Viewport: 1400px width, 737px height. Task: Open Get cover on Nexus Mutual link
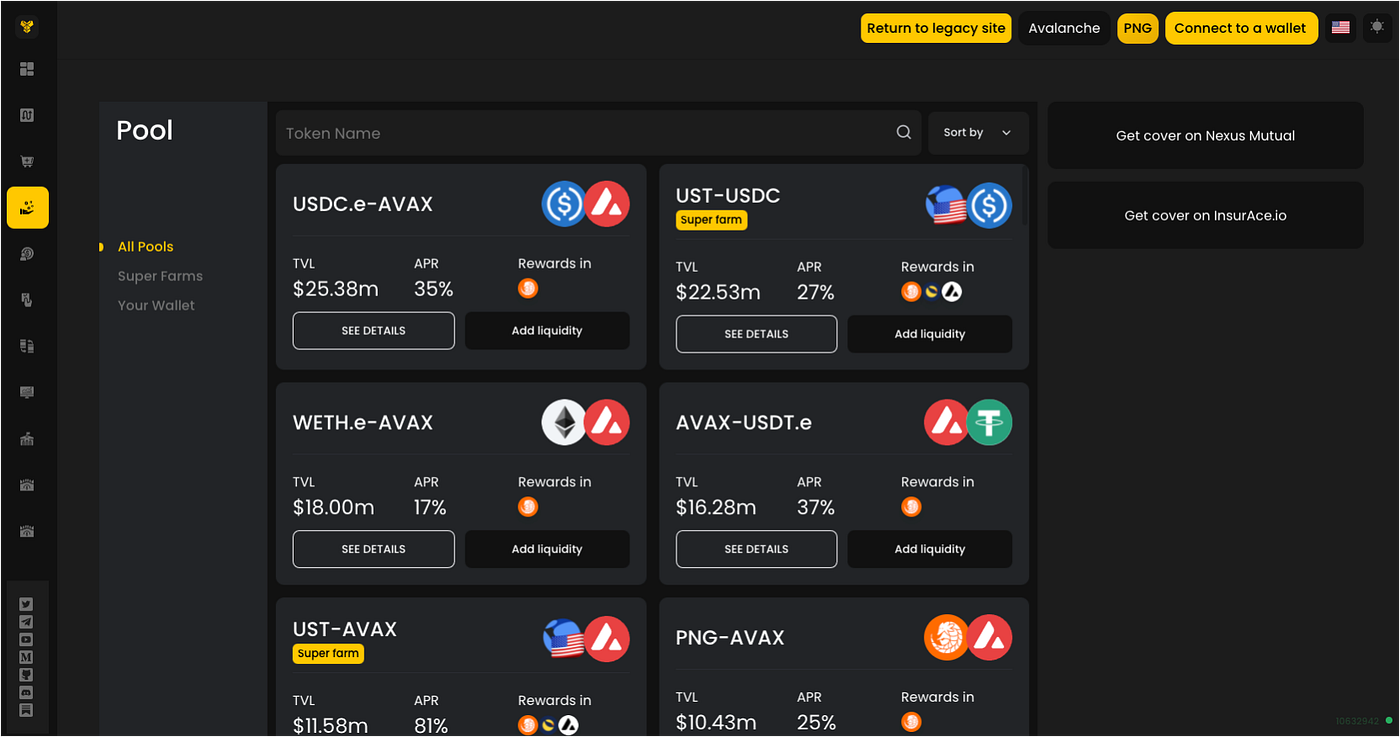point(1206,135)
